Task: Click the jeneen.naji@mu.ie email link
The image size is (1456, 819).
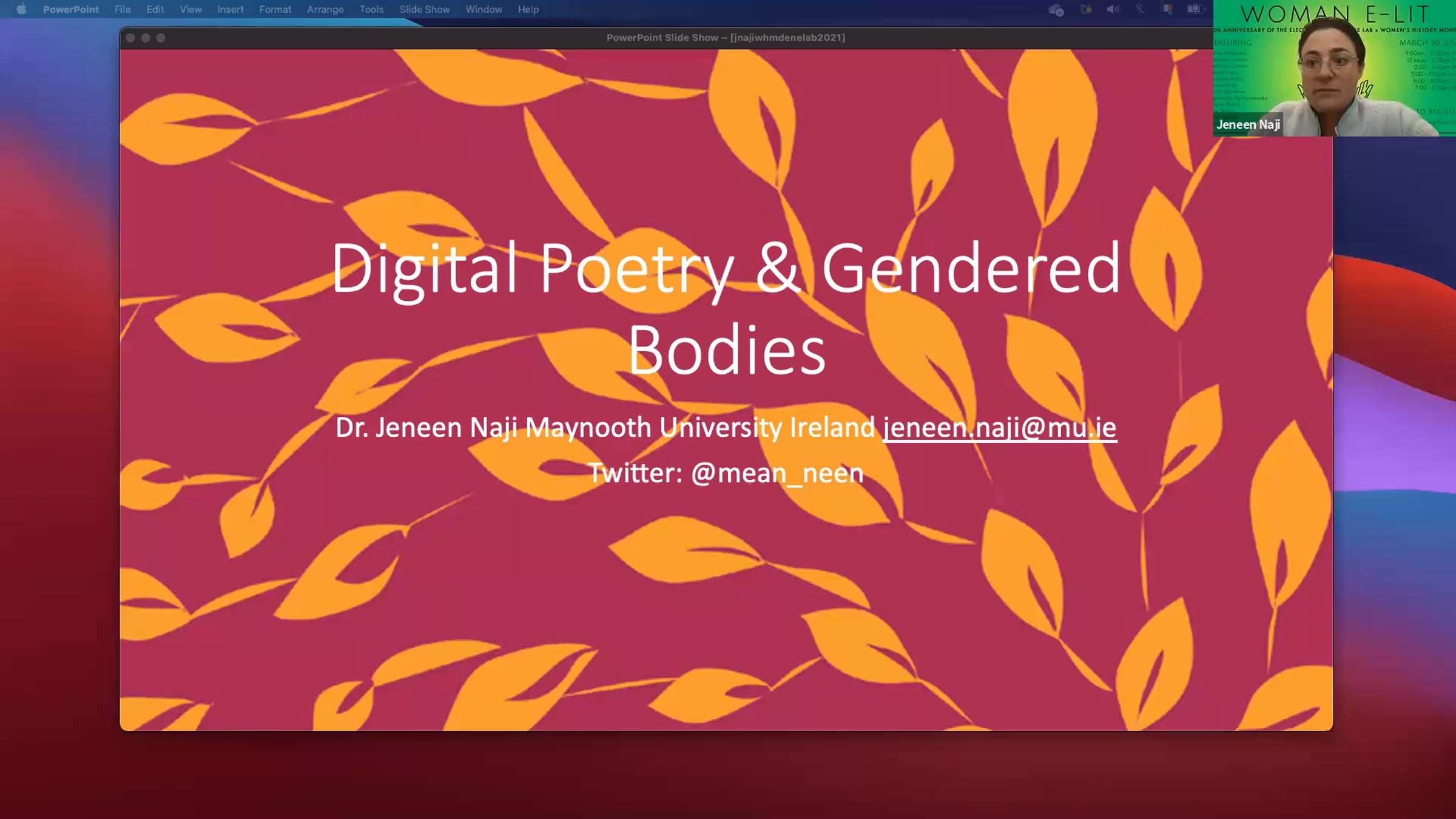Action: pos(999,428)
